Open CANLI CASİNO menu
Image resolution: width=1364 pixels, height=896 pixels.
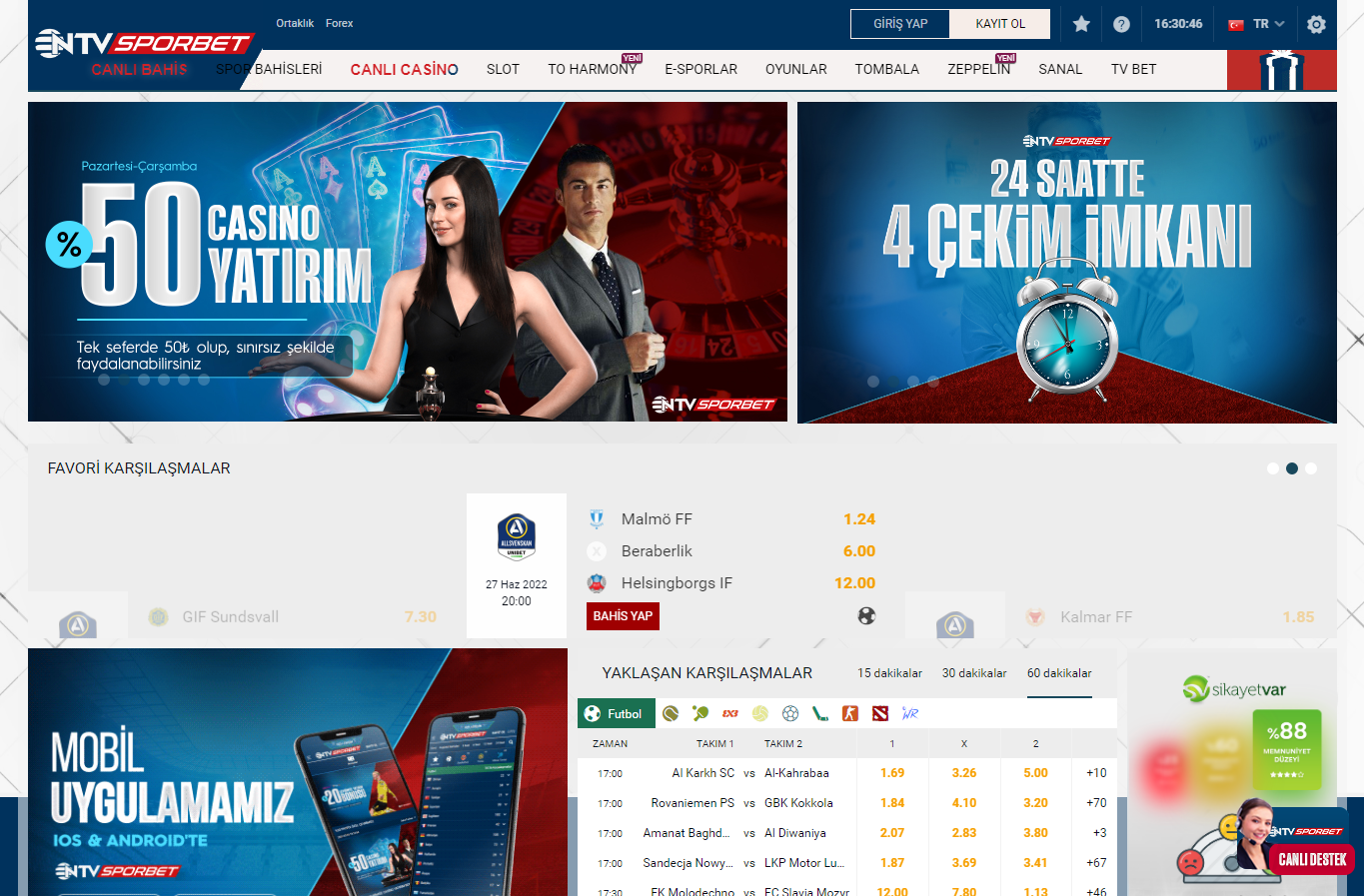(404, 69)
